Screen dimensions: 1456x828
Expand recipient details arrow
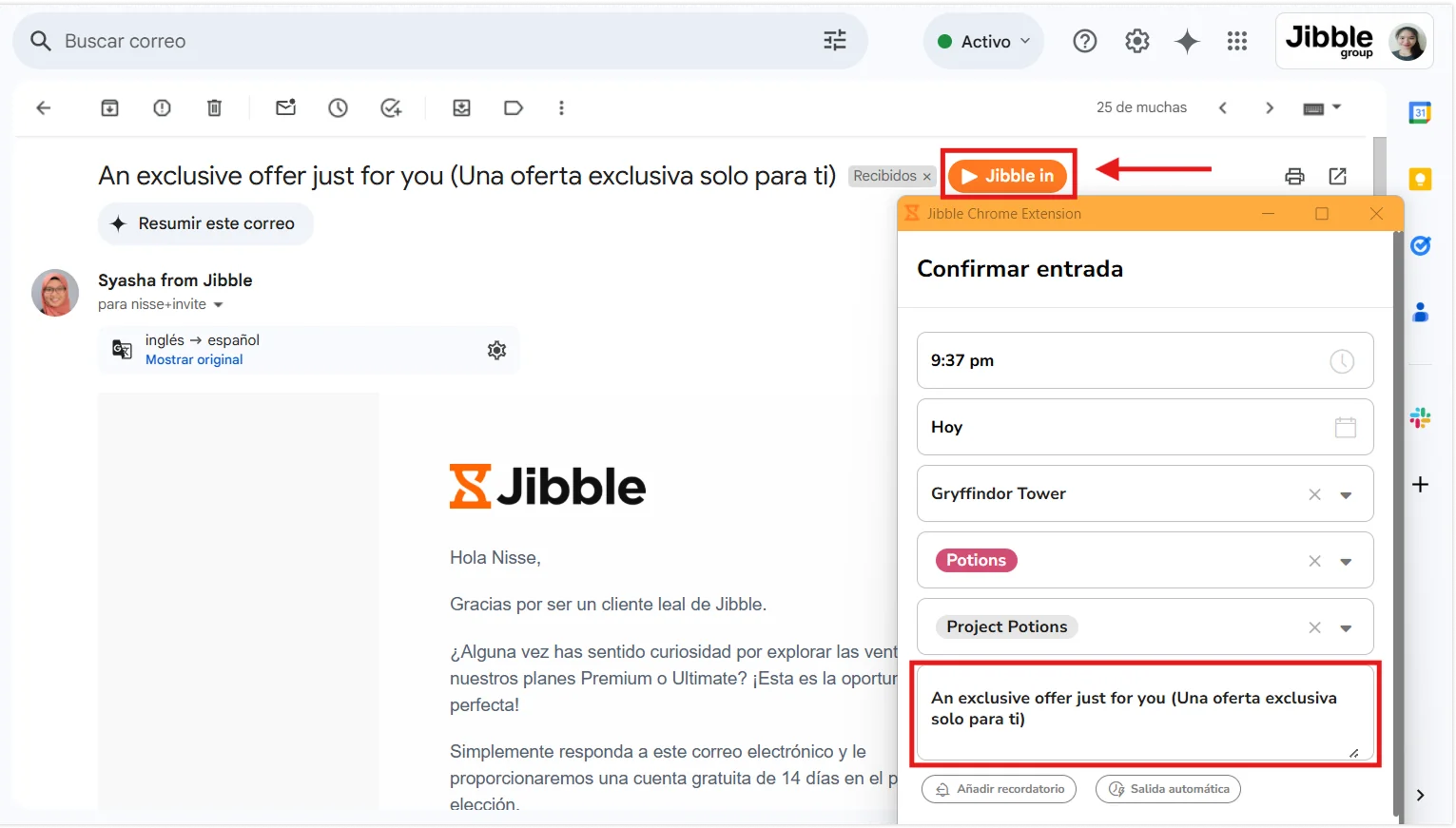218,305
